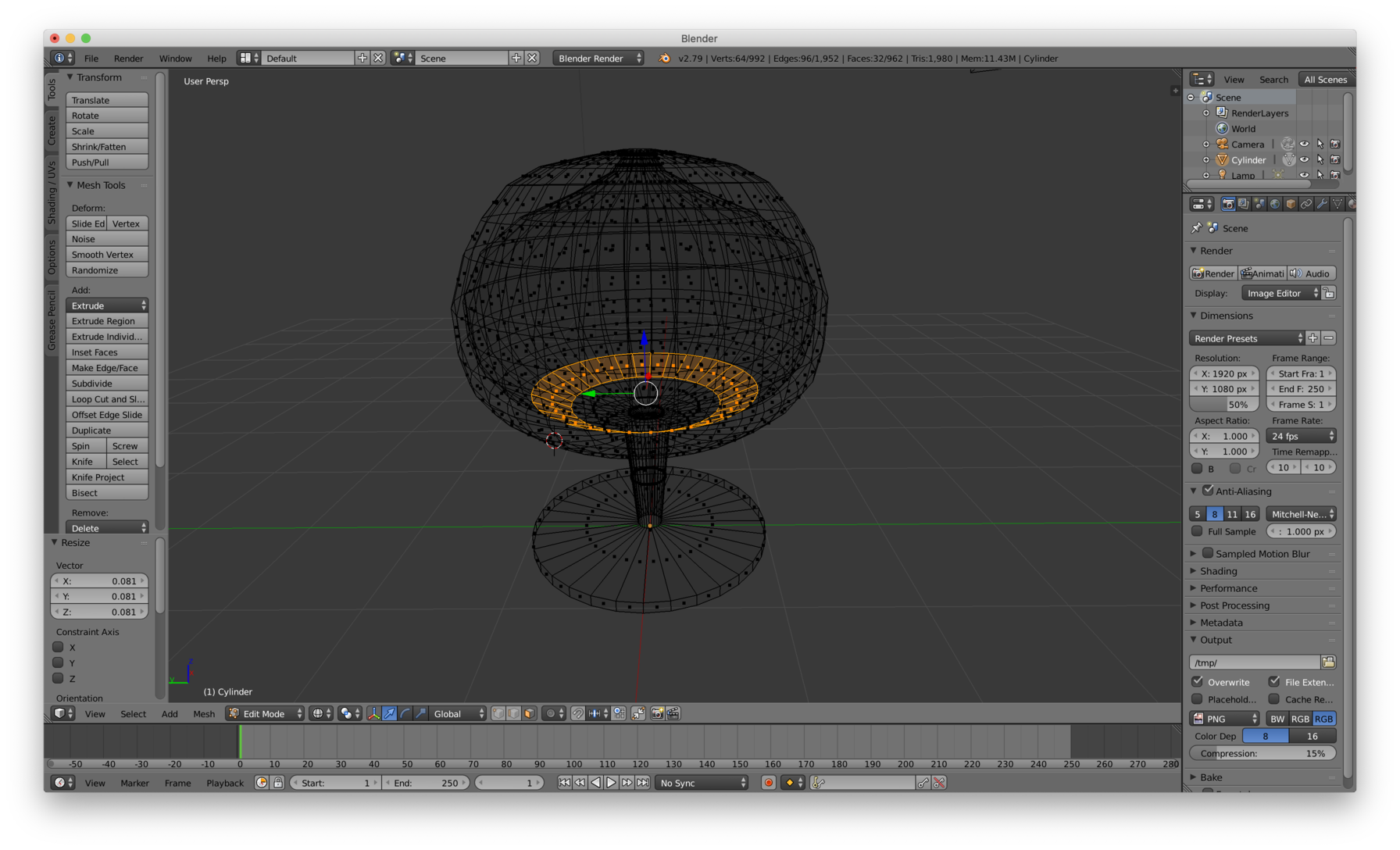This screenshot has height=850, width=1400.
Task: Click the Loop Cut and Slide button
Action: tap(107, 399)
